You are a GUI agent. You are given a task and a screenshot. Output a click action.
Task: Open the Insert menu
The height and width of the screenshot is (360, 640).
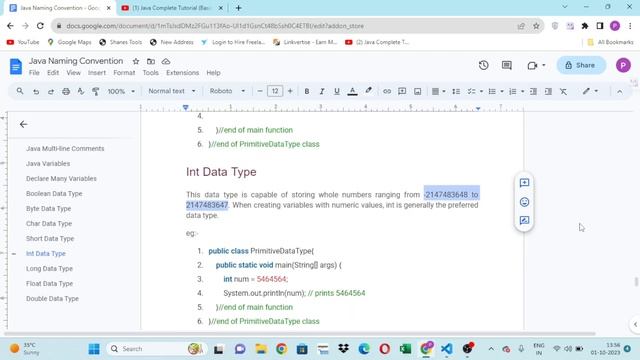(x=97, y=73)
